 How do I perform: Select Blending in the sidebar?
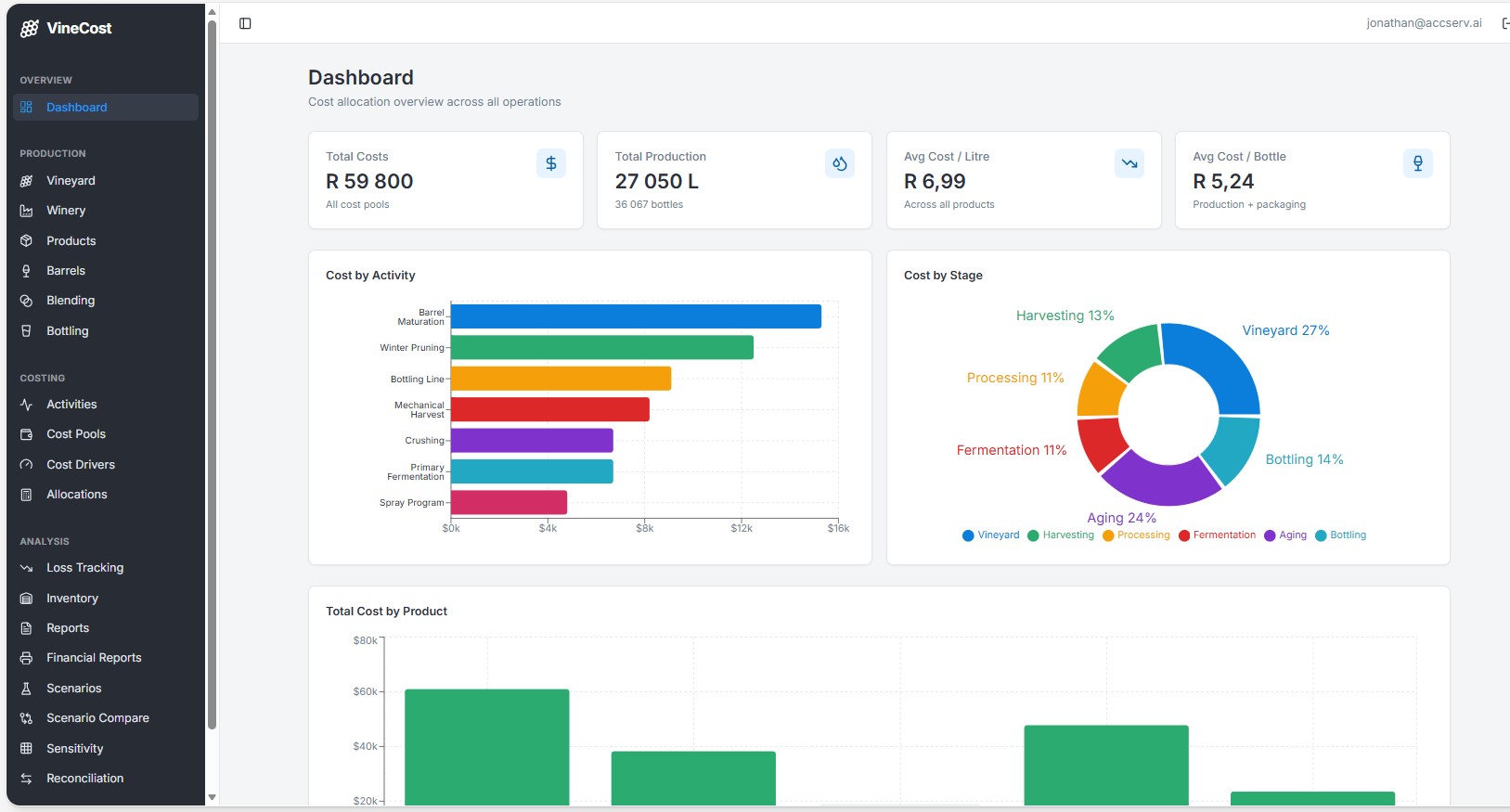[106, 301]
